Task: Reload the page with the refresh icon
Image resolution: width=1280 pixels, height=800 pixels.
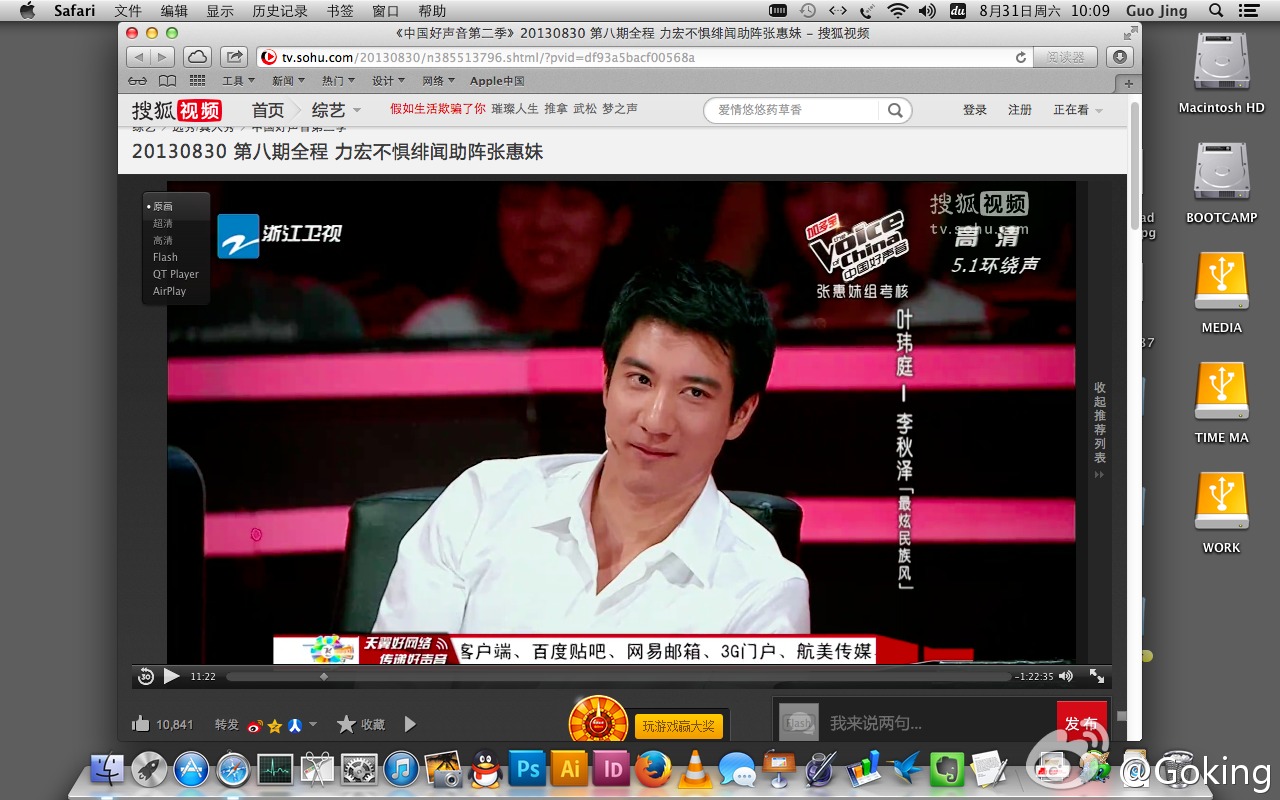Action: coord(1020,58)
